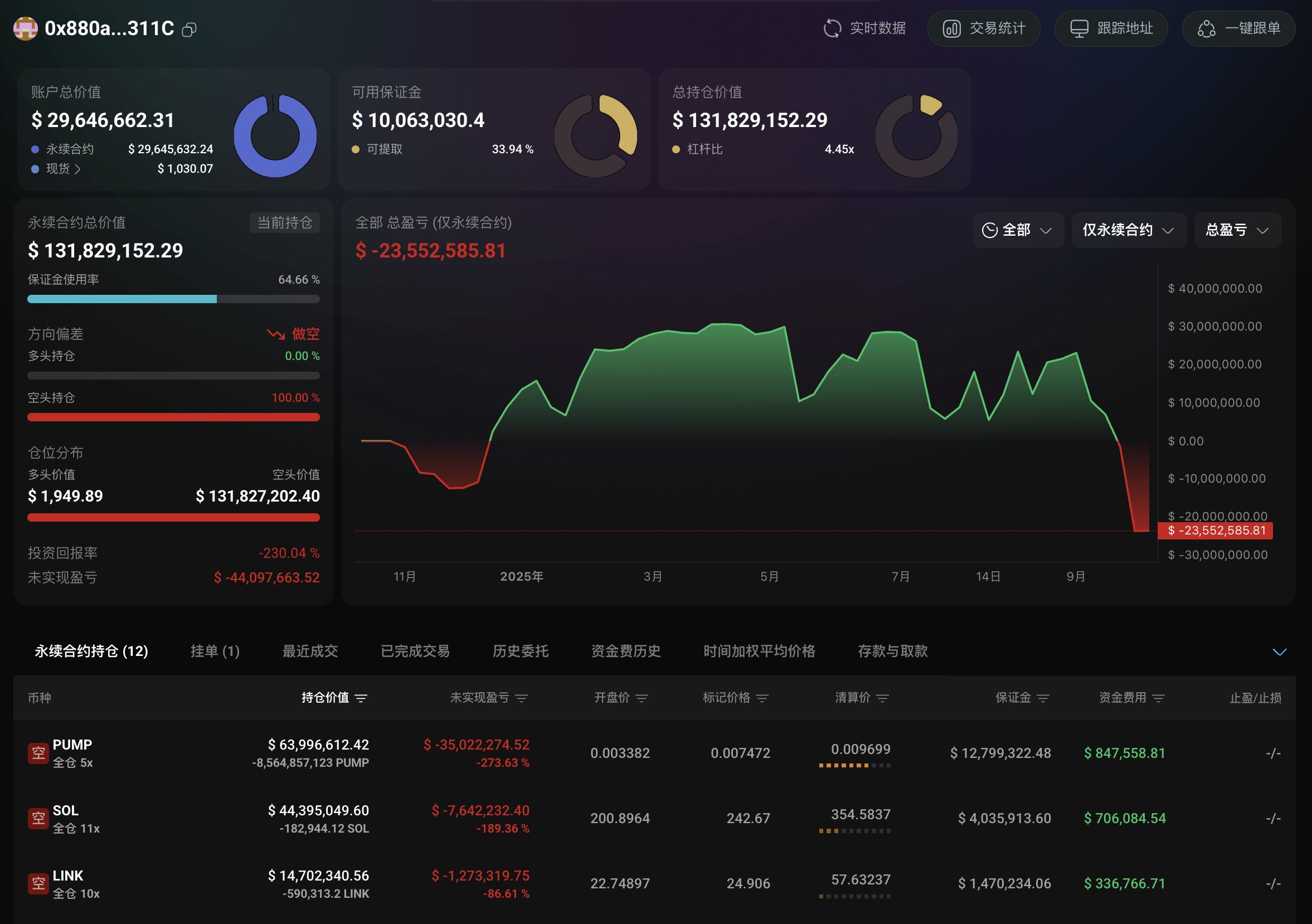Open the 现货 spot balance link
Screen dimensions: 1312x924
point(63,168)
